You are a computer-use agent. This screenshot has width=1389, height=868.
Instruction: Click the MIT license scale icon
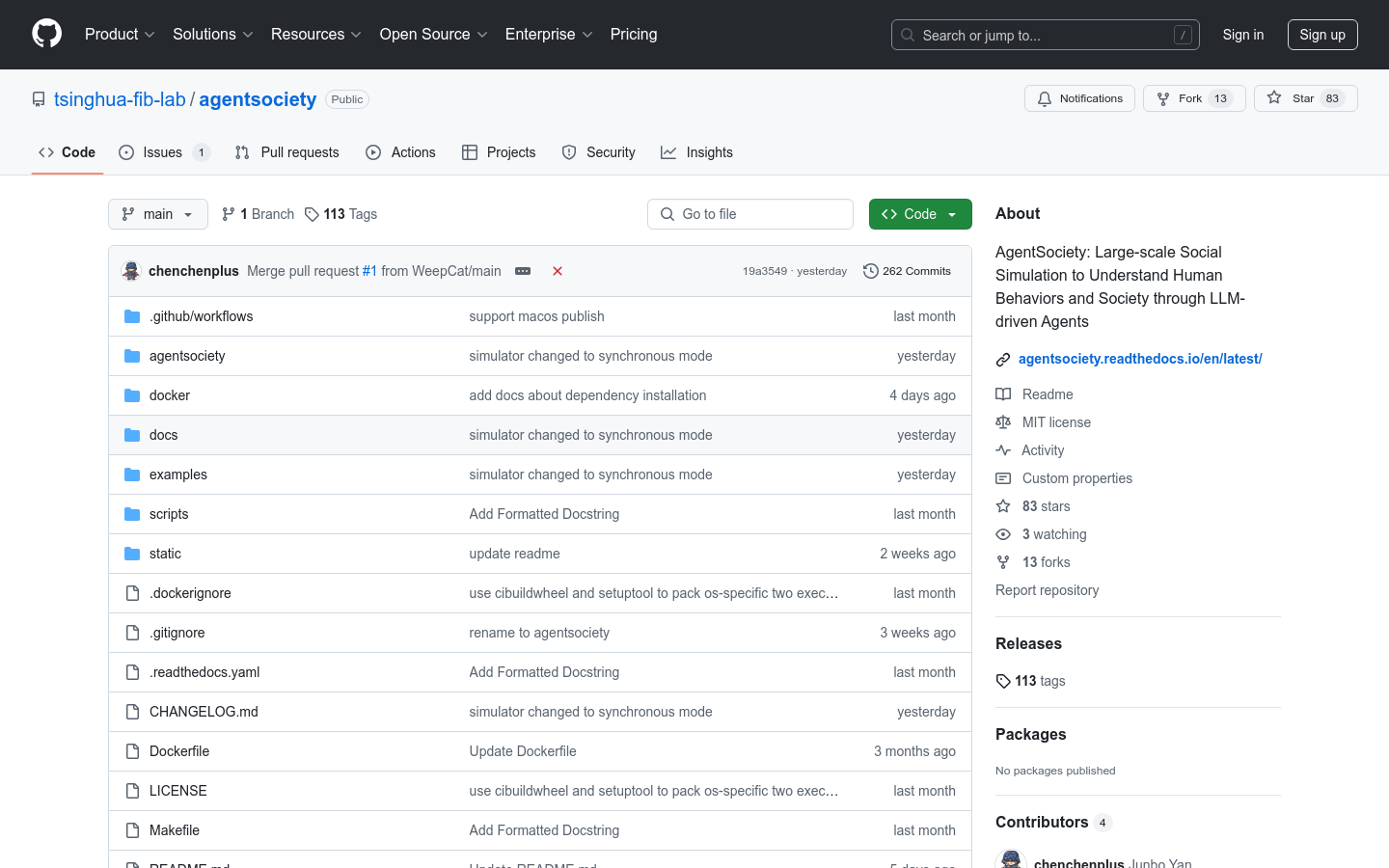point(1003,422)
